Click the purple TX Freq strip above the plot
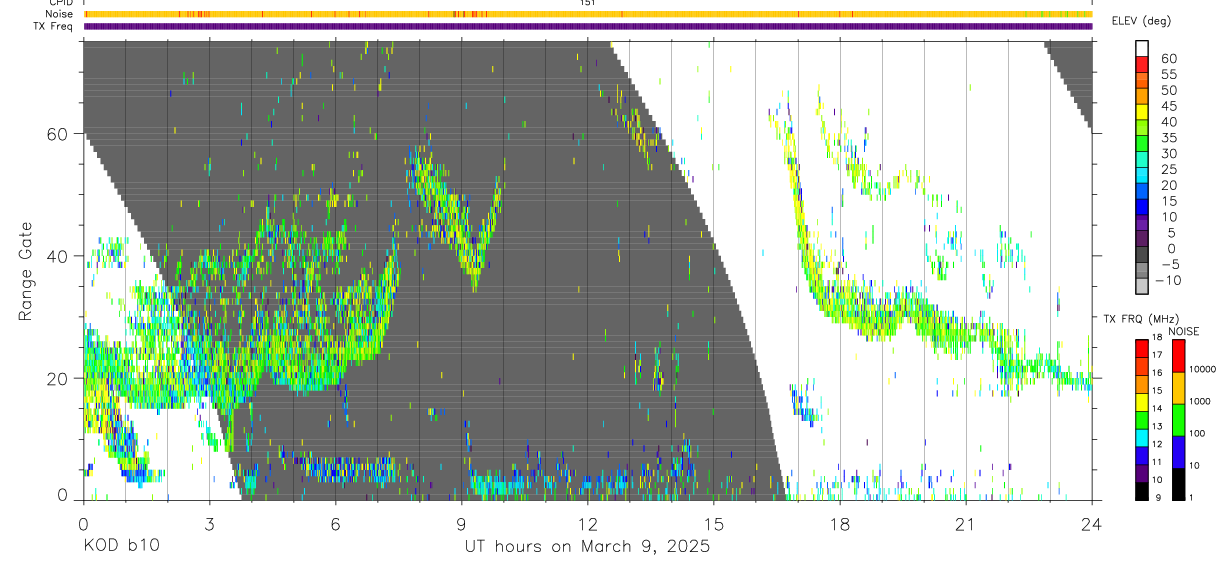1228x567 pixels. [588, 26]
